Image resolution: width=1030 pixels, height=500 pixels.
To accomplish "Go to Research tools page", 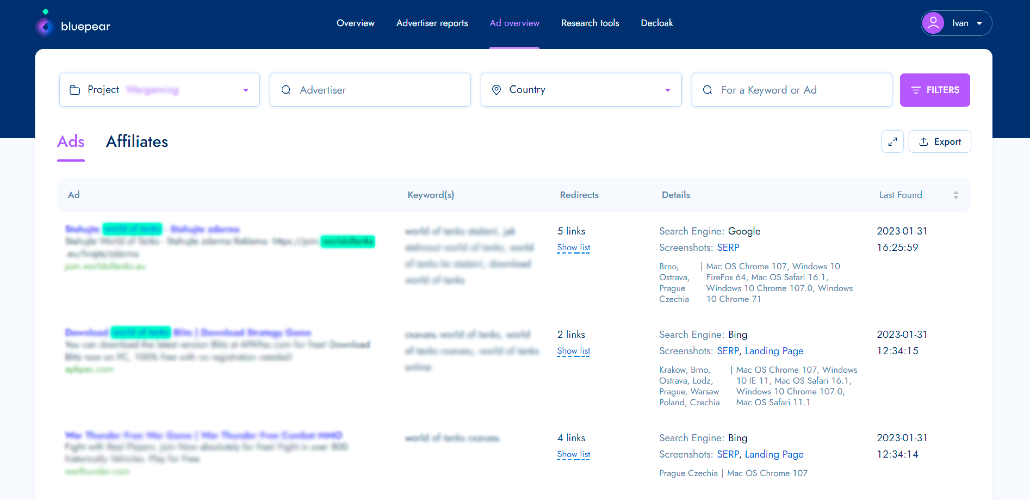I will pos(590,23).
